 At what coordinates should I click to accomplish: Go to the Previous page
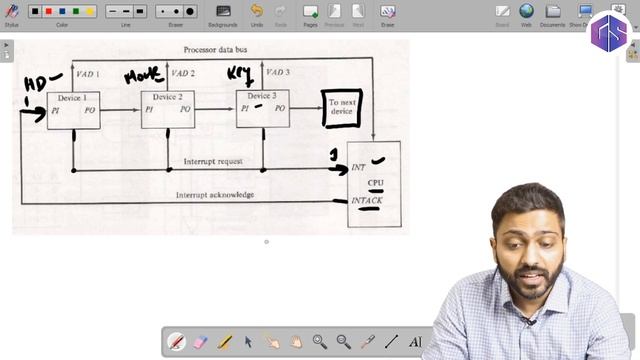click(x=334, y=15)
